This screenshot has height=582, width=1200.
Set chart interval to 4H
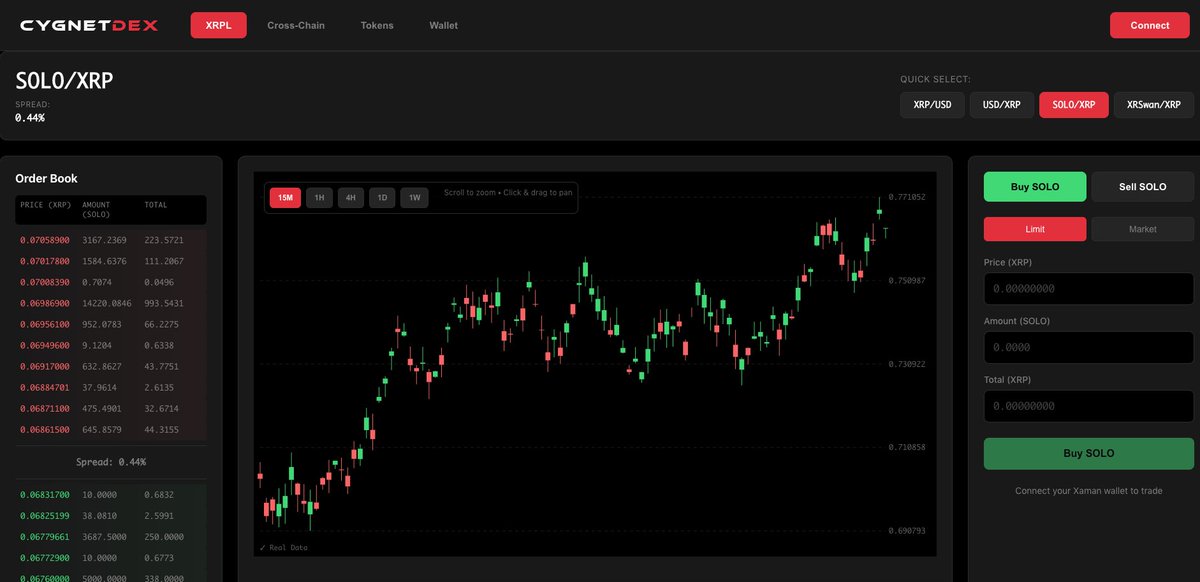click(351, 198)
